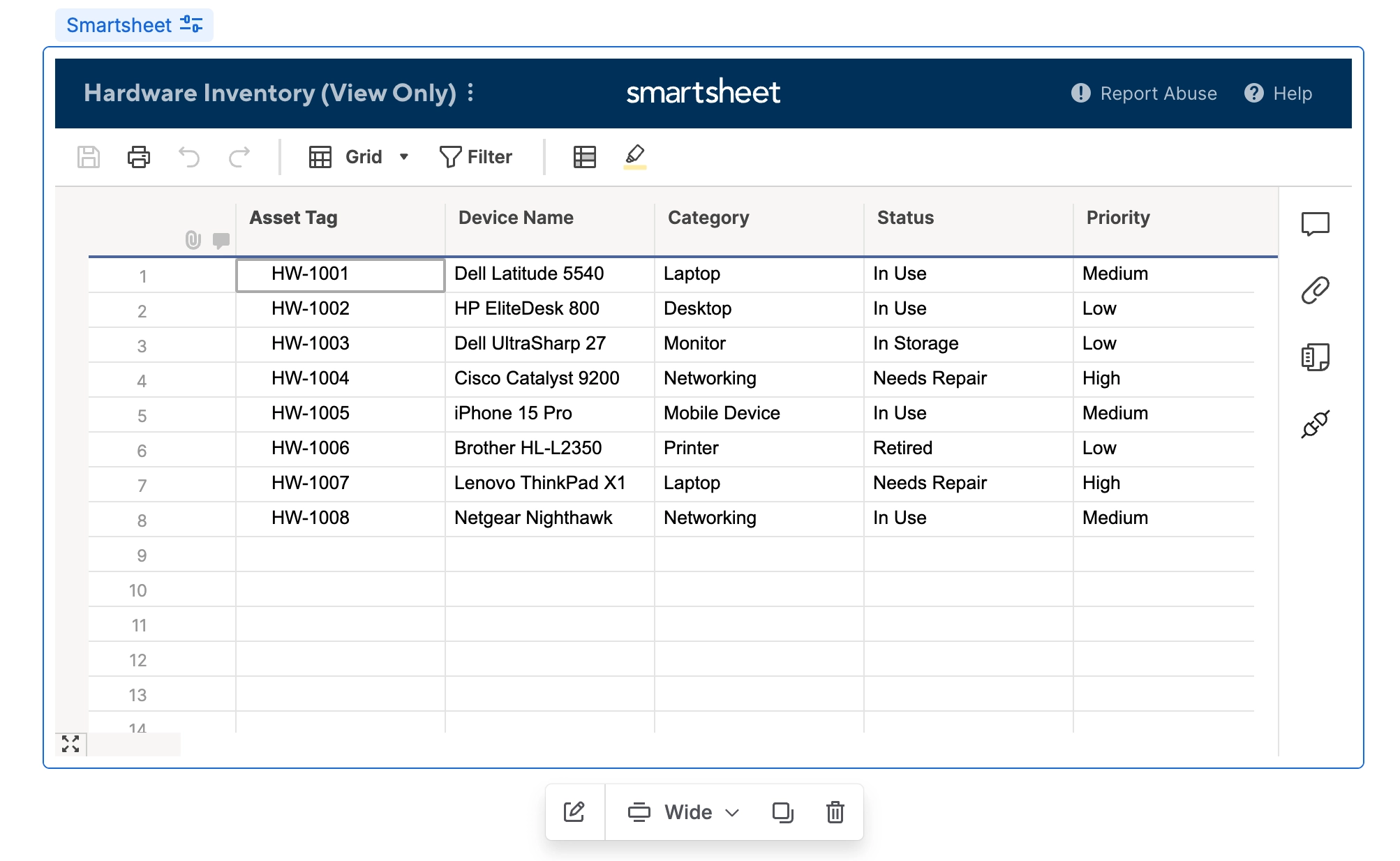Viewport: 1400px width, 861px height.
Task: Select the Desktop category cell
Action: tap(759, 310)
